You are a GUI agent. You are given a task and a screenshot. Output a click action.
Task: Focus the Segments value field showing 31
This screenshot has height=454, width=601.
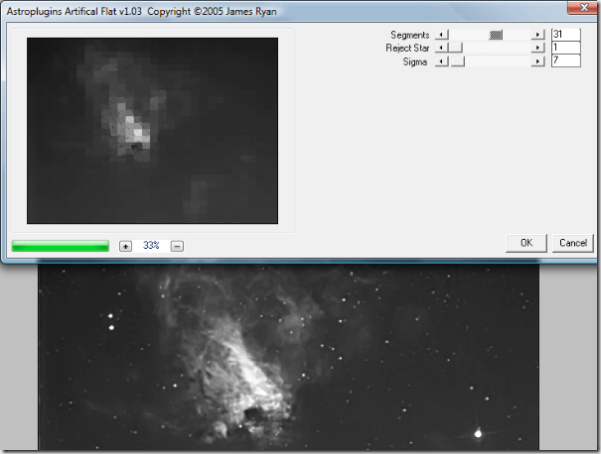pos(565,34)
